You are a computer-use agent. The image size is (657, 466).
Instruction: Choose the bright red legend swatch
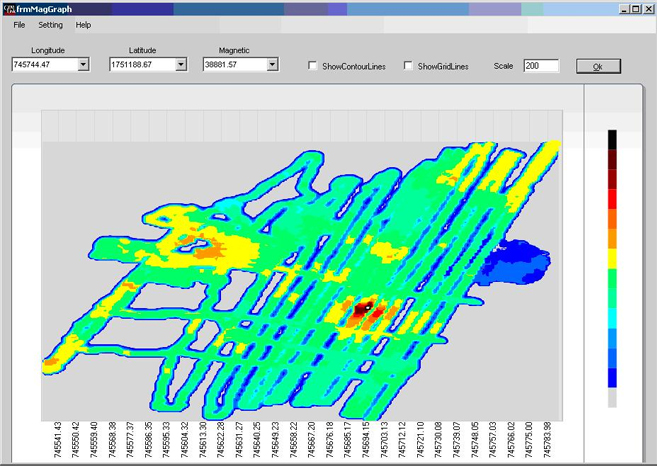tap(612, 199)
